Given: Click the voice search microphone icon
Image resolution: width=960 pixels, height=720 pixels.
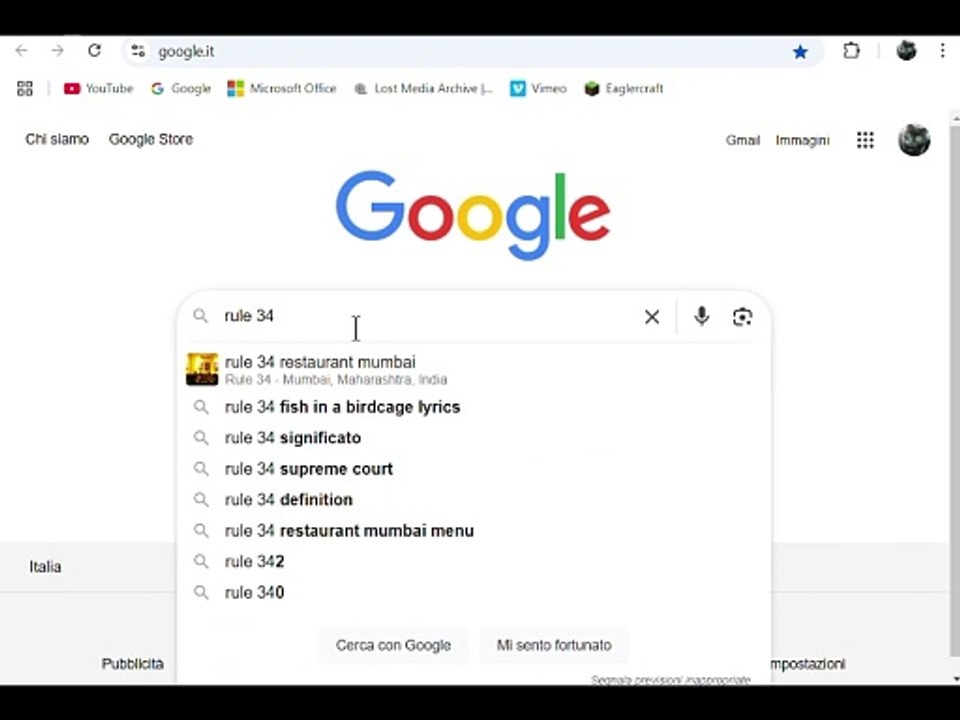Looking at the screenshot, I should 702,317.
